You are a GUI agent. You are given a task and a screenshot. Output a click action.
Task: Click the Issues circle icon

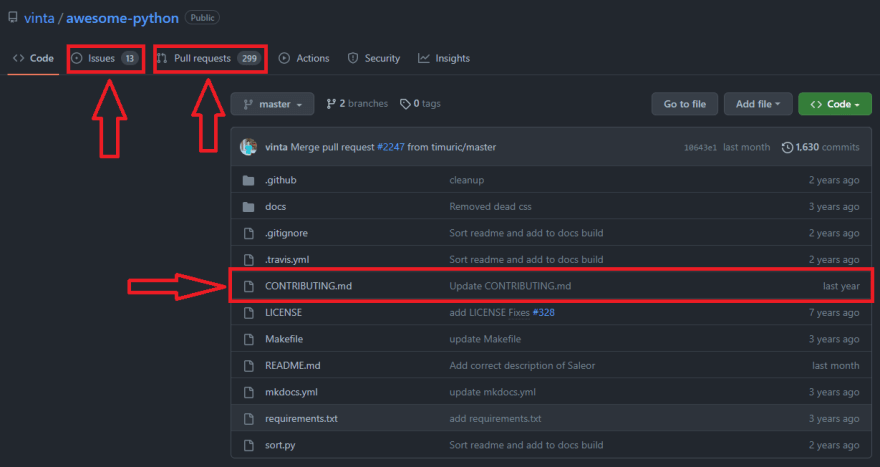(77, 58)
